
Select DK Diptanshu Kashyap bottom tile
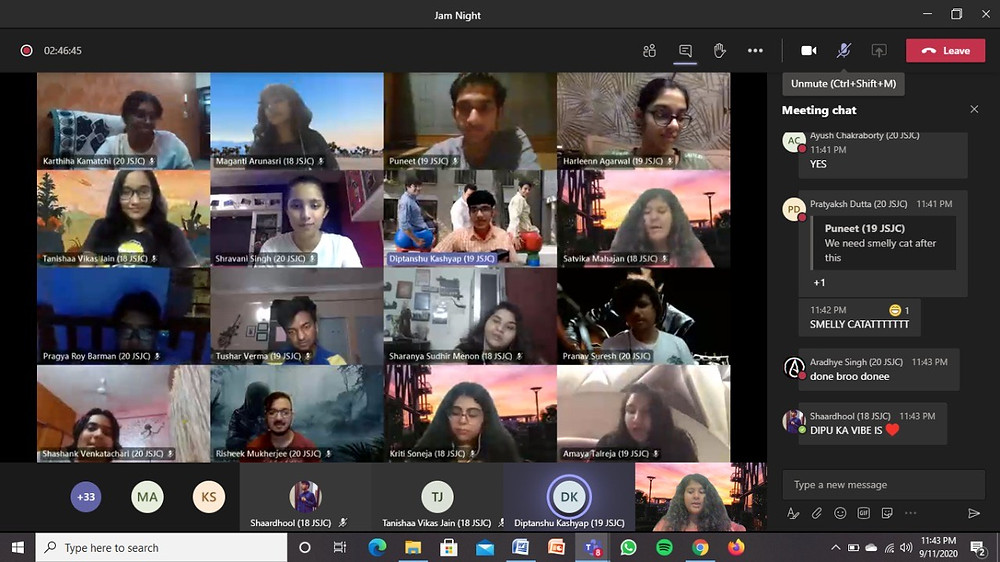point(569,498)
